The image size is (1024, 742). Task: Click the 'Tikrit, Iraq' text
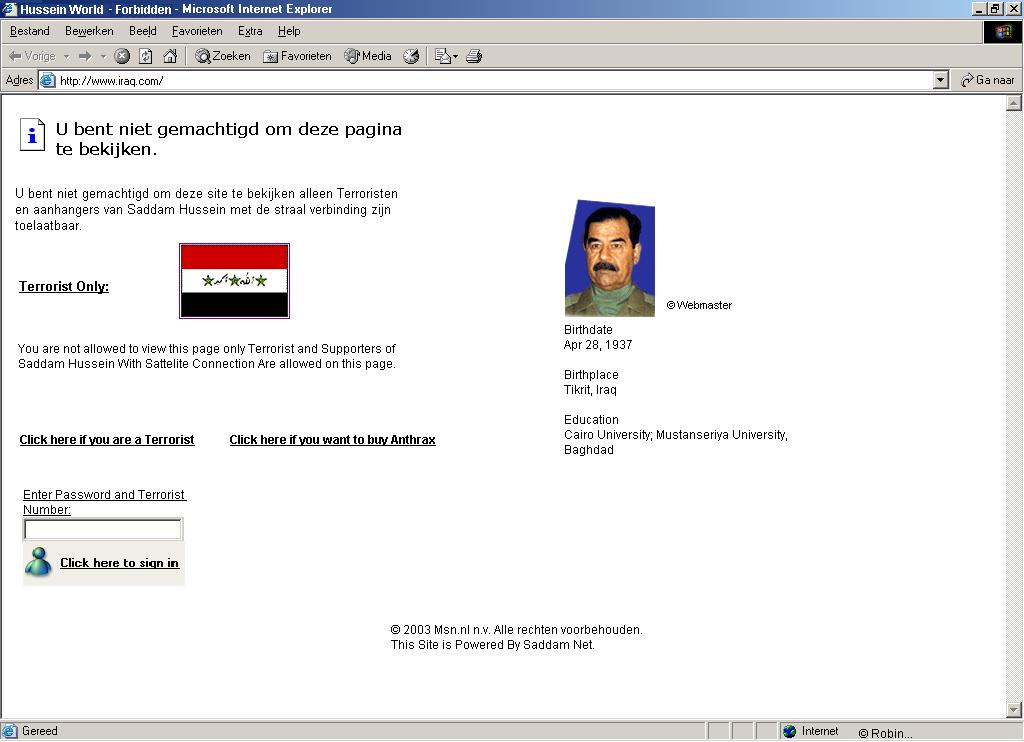point(590,390)
